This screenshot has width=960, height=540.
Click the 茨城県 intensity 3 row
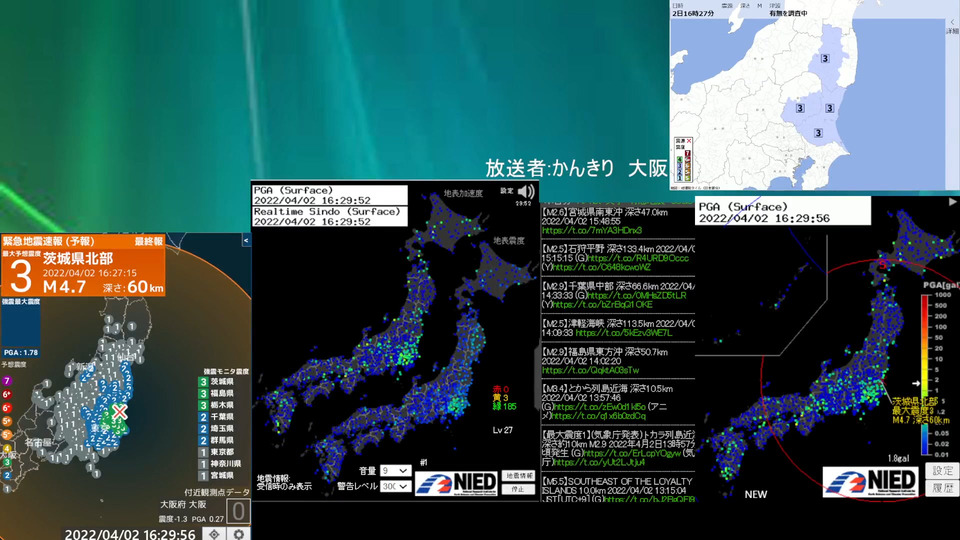(216, 381)
